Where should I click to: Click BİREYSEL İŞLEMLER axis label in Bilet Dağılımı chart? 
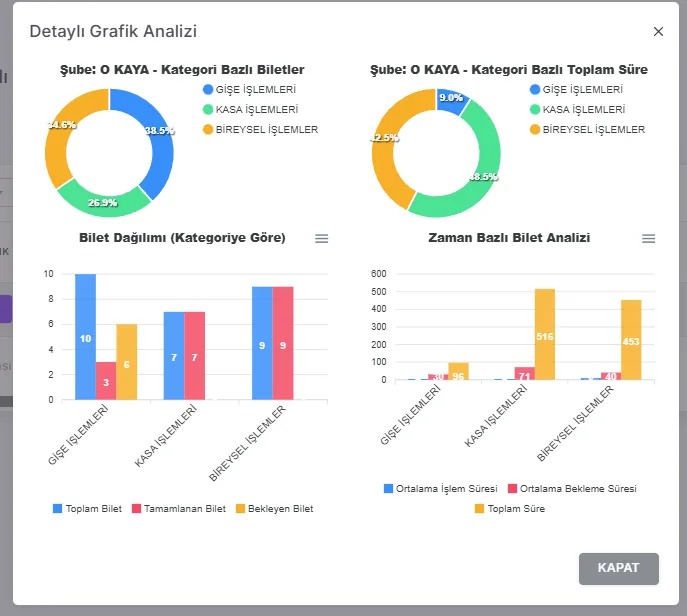pos(247,443)
